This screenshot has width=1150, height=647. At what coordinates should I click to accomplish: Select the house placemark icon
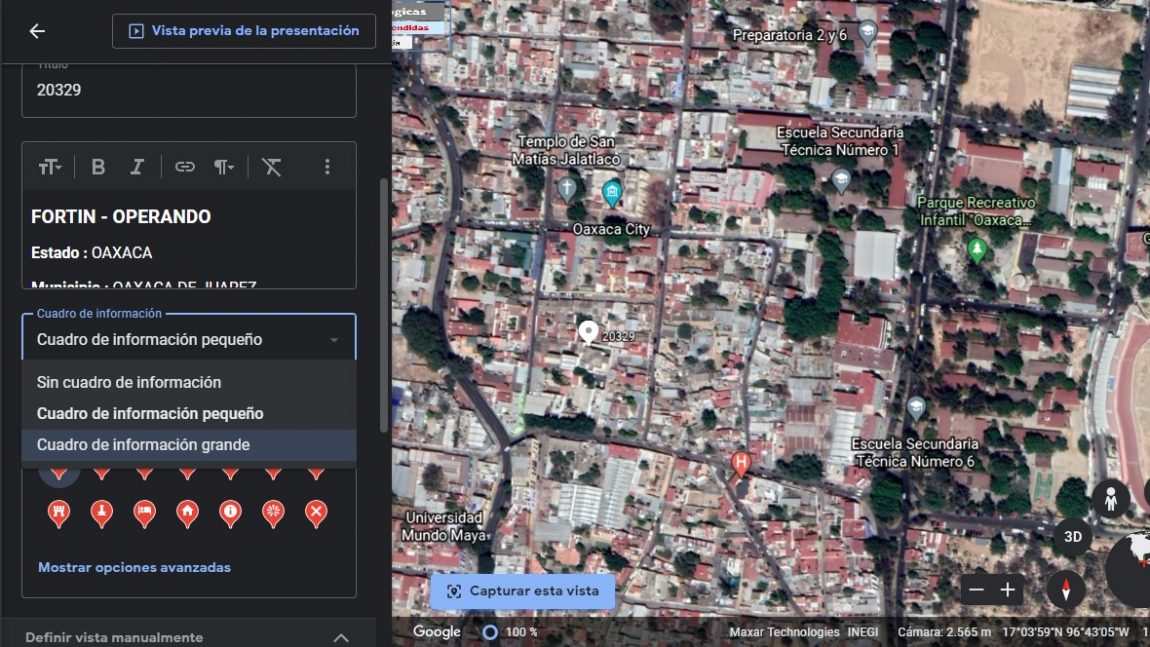tap(187, 513)
